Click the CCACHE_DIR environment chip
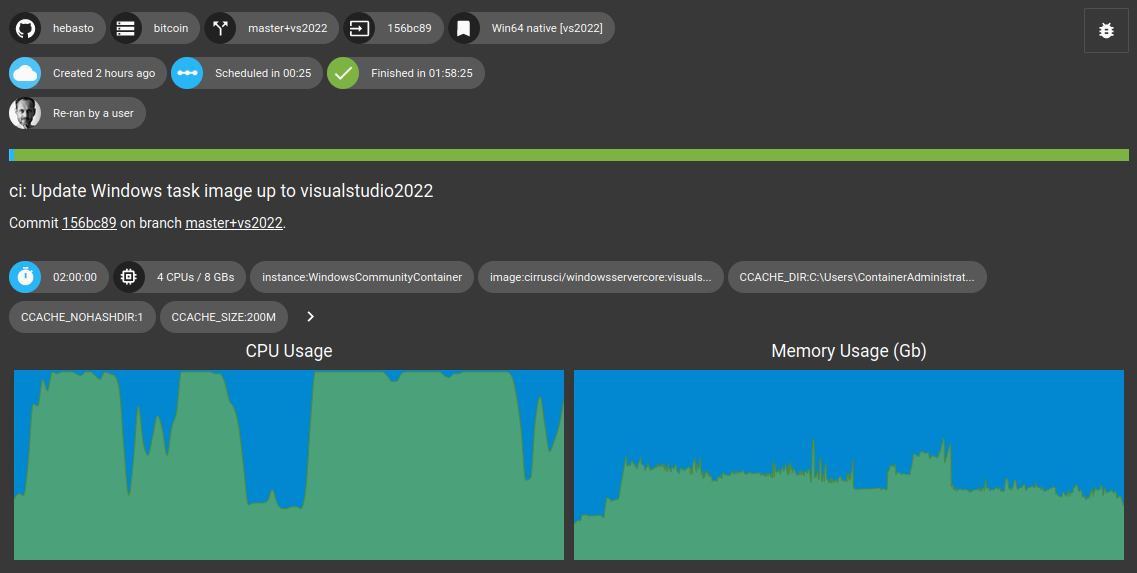The height and width of the screenshot is (573, 1137). [857, 277]
